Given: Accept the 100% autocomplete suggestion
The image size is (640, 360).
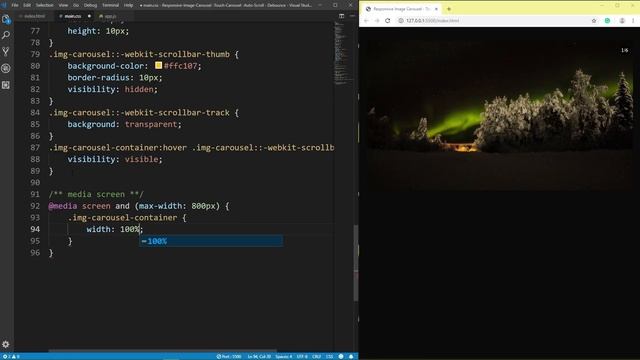Looking at the screenshot, I should [211, 241].
